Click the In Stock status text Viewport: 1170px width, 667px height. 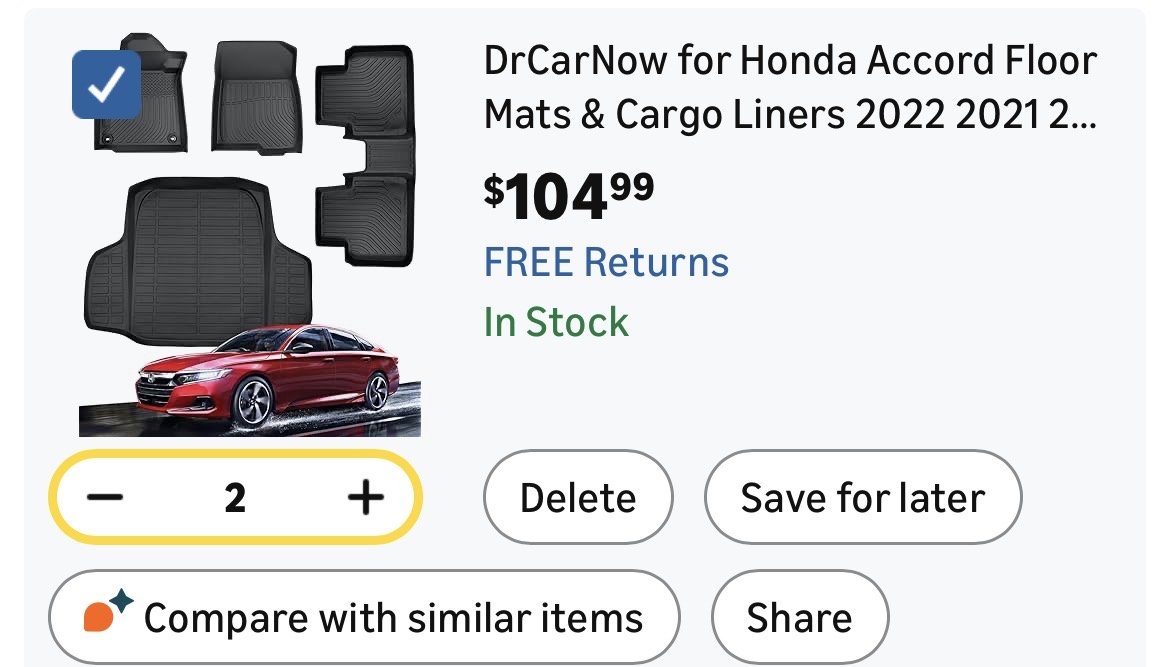pos(556,322)
